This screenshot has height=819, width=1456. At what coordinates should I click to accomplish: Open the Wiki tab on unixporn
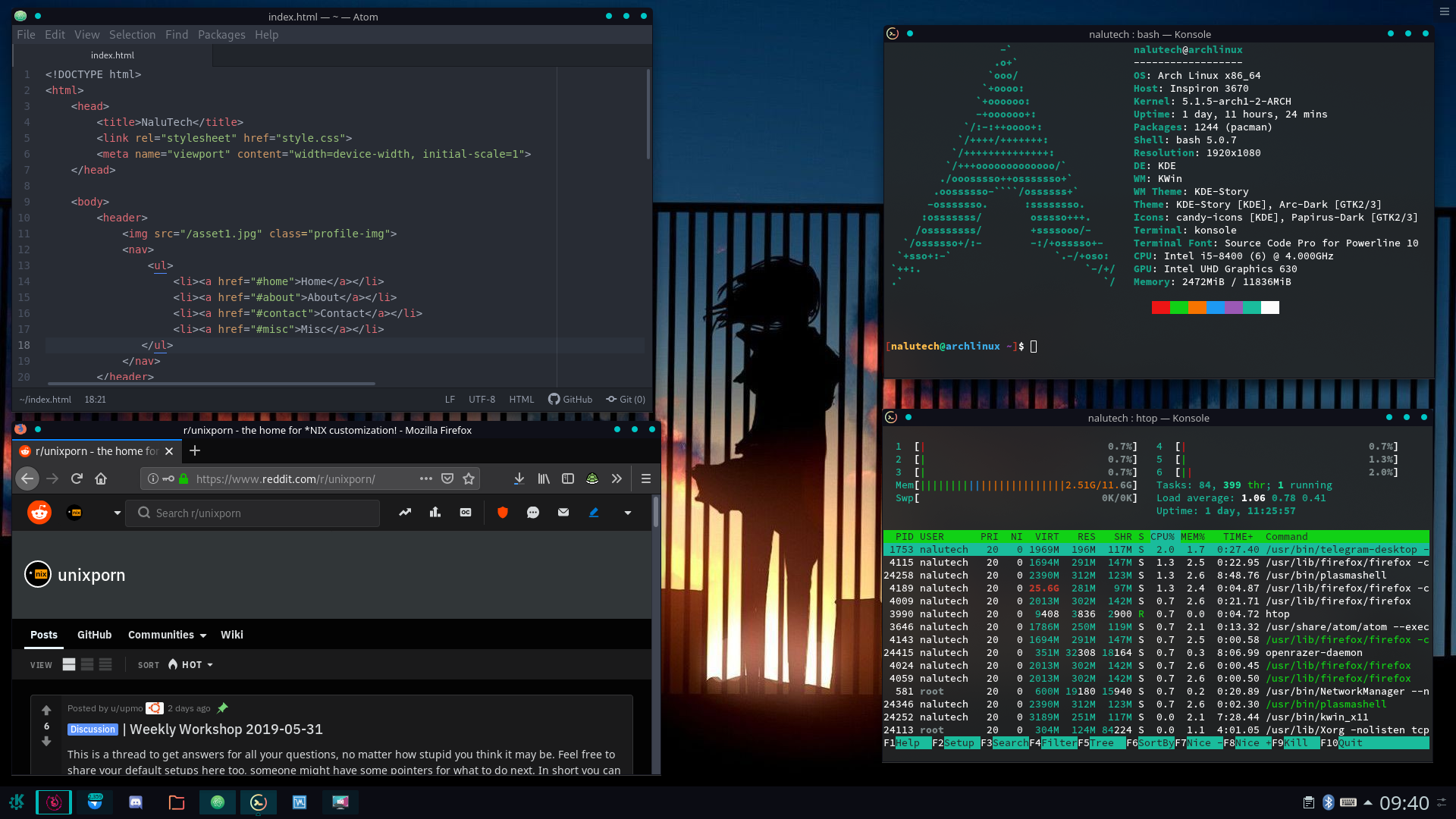tap(232, 635)
